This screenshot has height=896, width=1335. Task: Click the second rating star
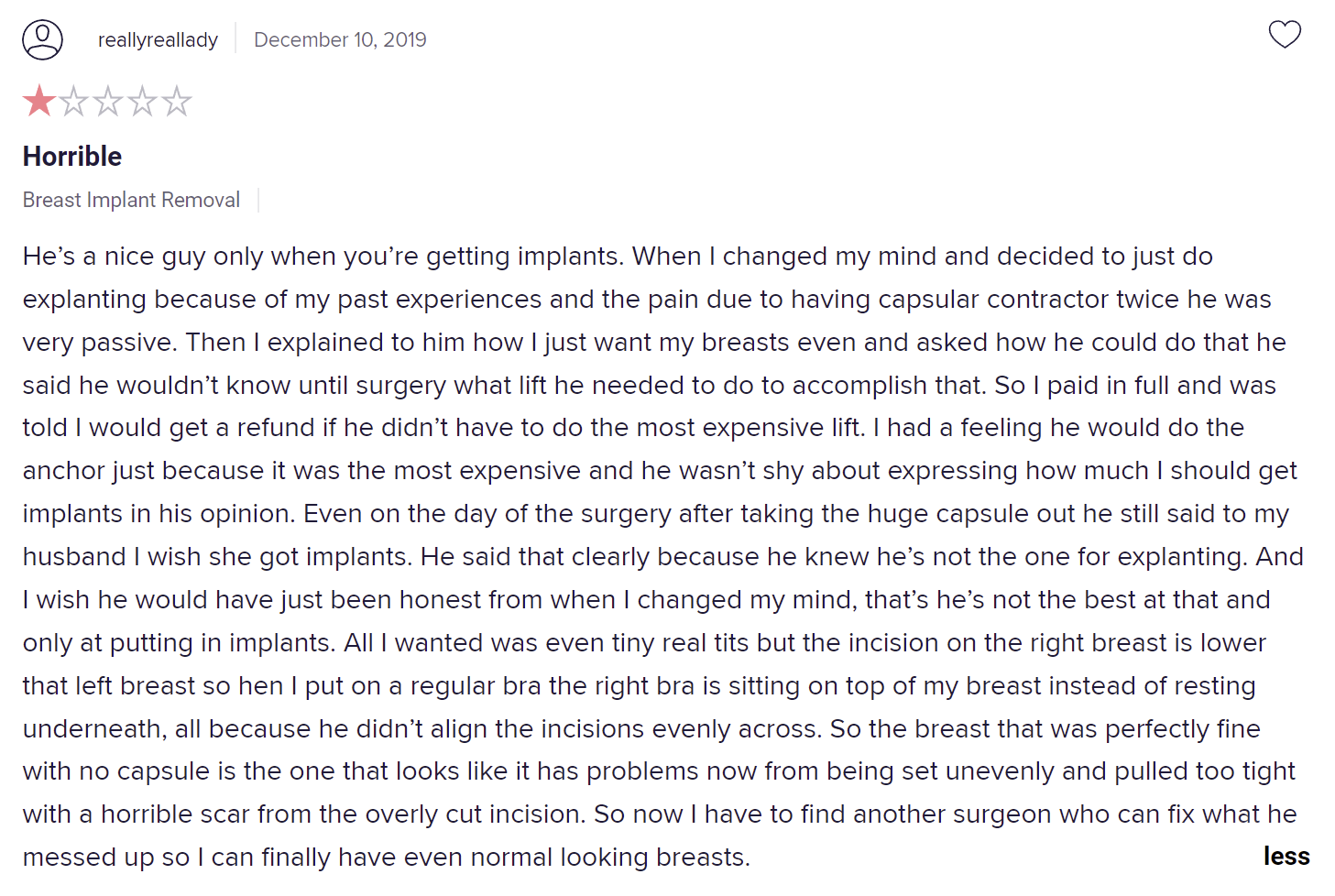click(73, 101)
